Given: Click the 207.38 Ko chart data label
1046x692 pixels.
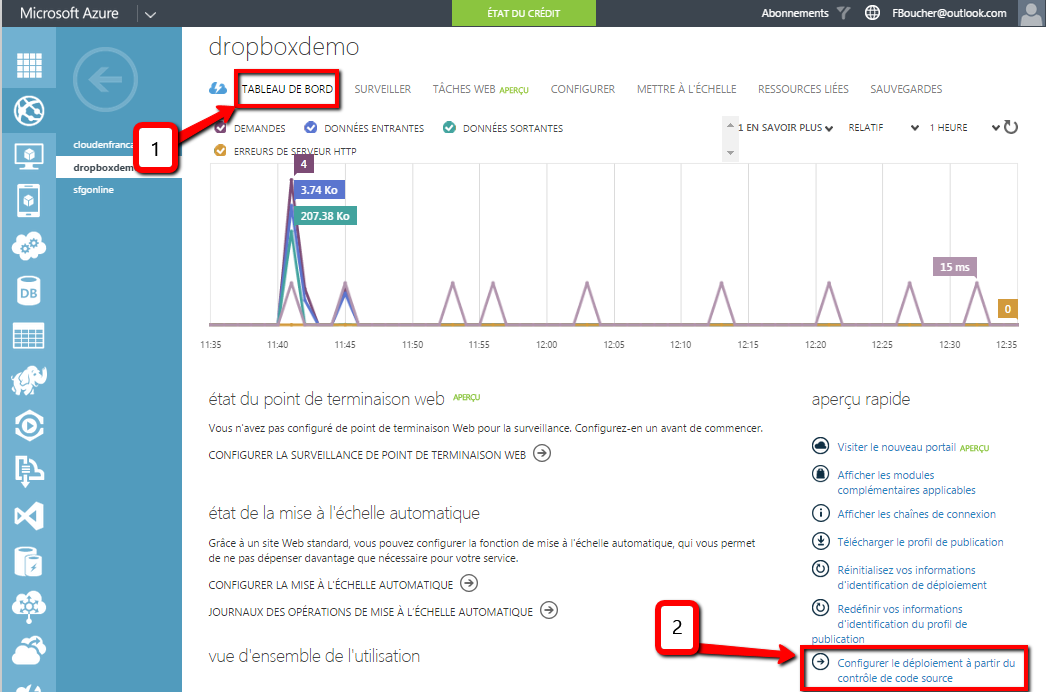Looking at the screenshot, I should pos(325,216).
